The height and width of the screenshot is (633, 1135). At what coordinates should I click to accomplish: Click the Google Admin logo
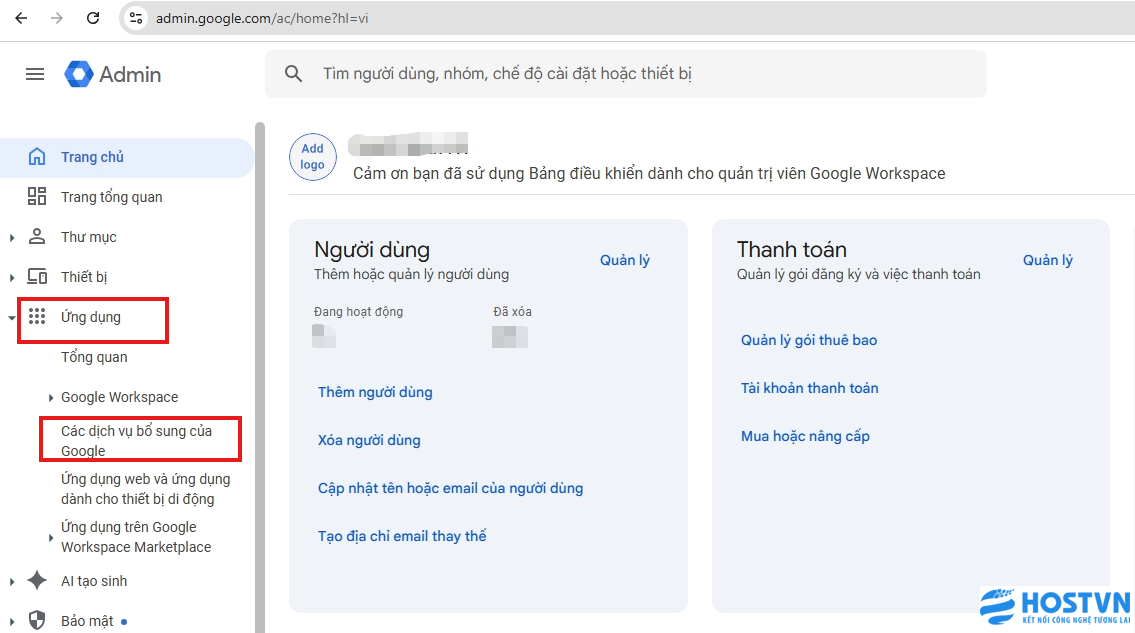pos(113,74)
